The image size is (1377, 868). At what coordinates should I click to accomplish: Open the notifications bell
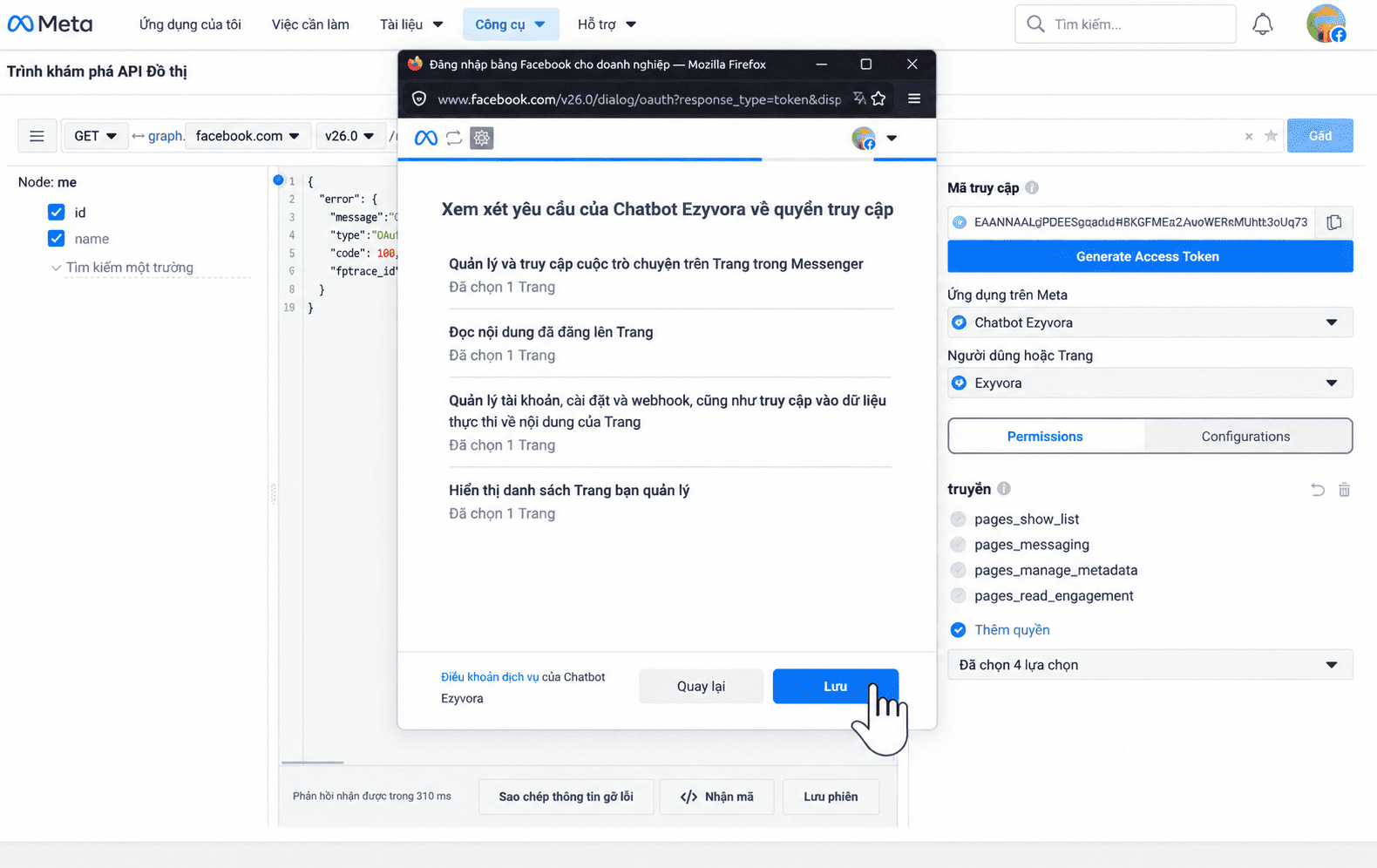pos(1262,24)
